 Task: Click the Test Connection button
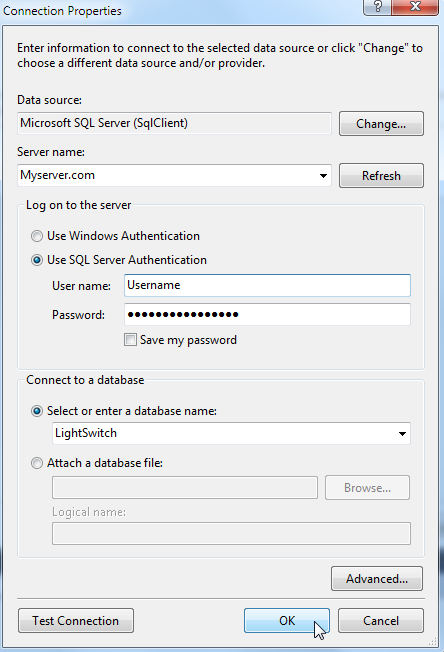click(76, 620)
